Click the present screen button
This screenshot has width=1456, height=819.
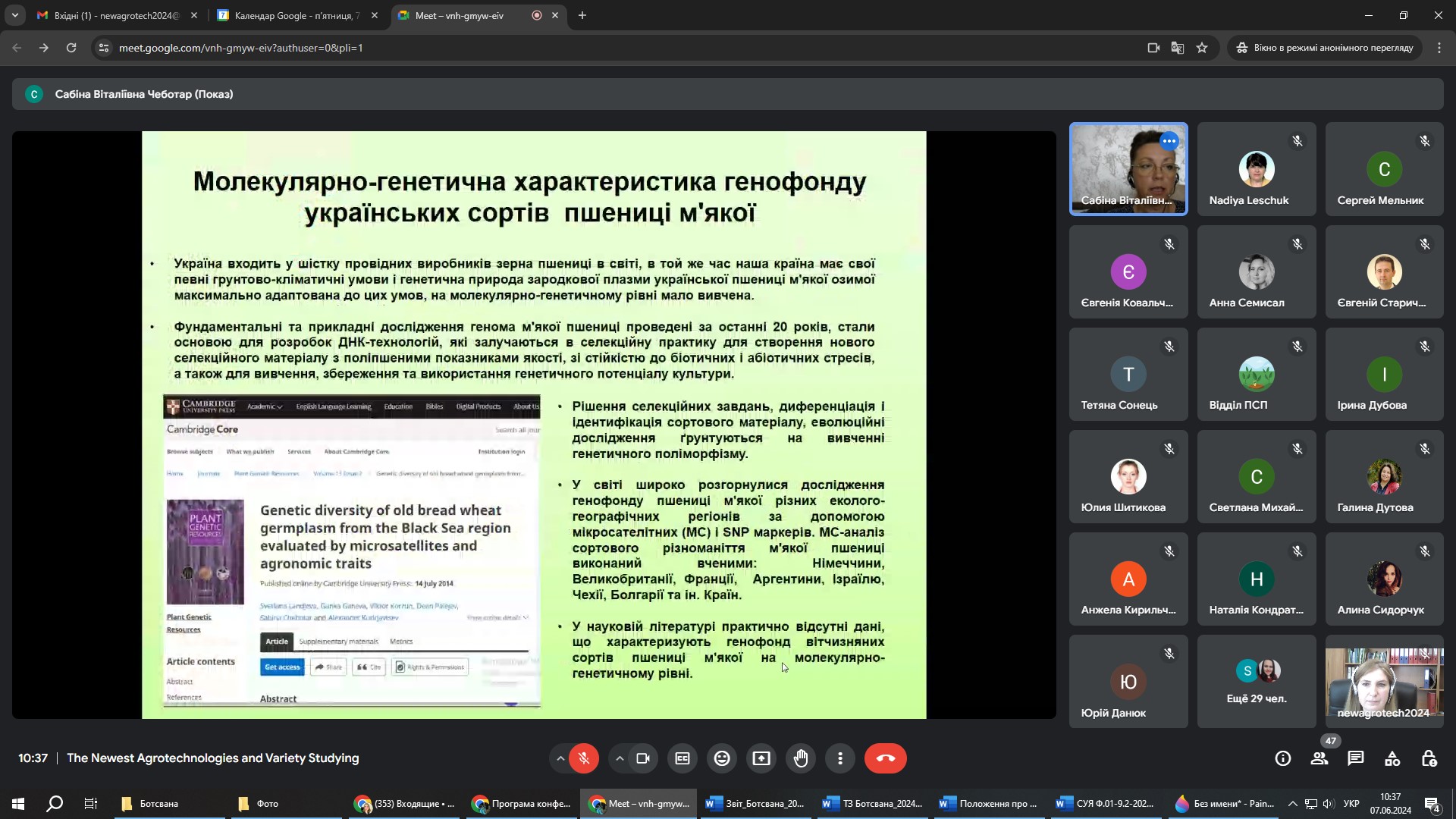pyautogui.click(x=761, y=758)
